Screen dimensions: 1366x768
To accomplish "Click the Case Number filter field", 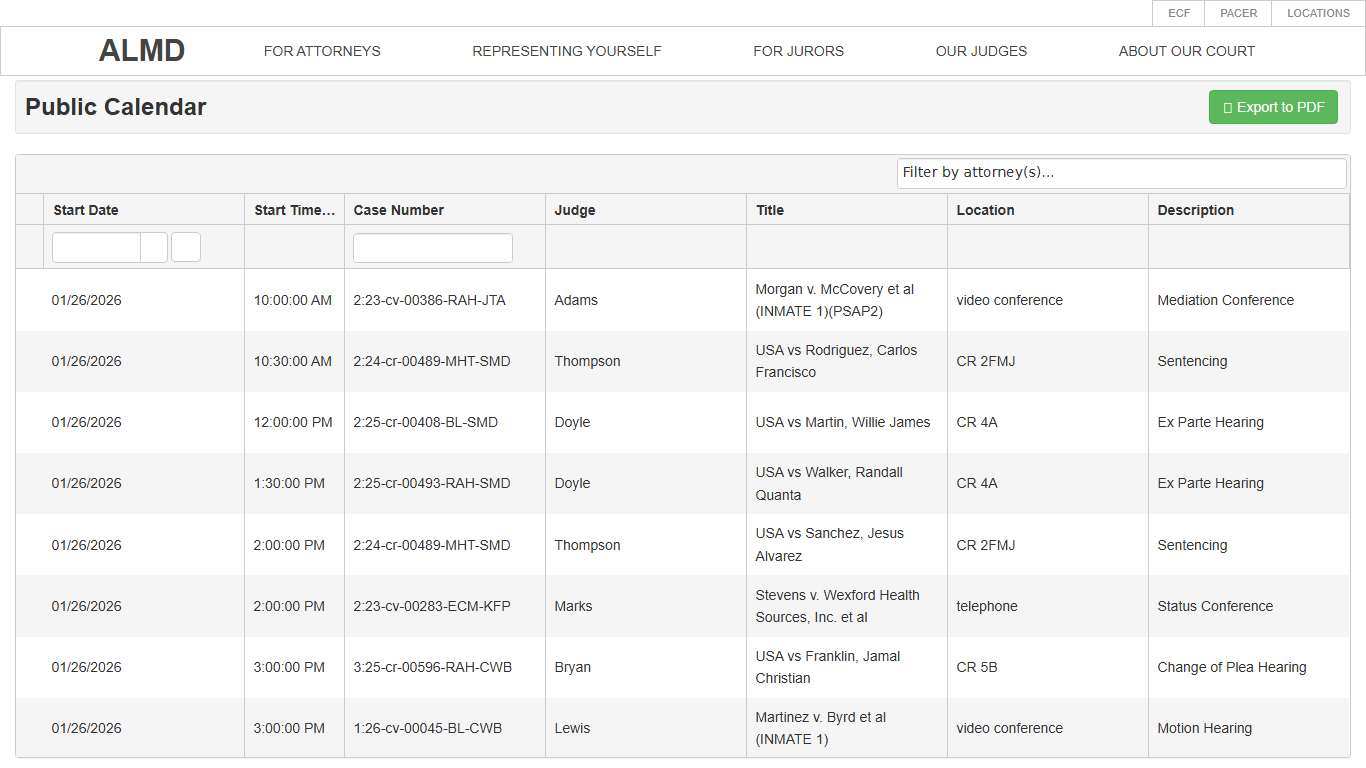I will coord(432,248).
